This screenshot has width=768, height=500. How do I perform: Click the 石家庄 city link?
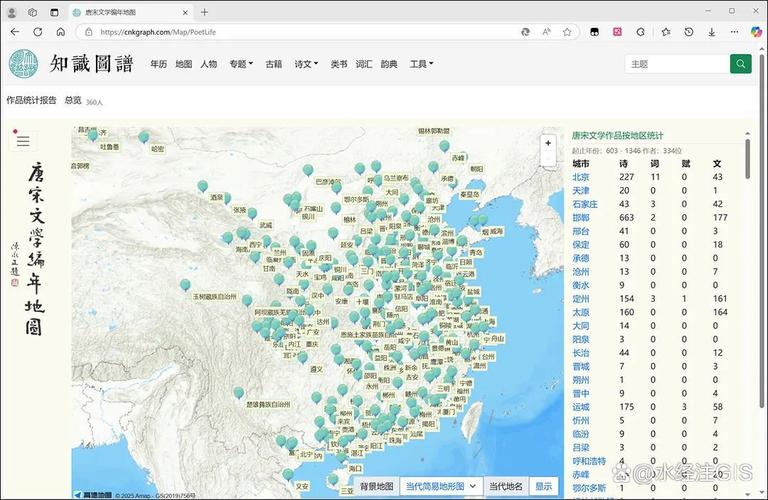[585, 204]
